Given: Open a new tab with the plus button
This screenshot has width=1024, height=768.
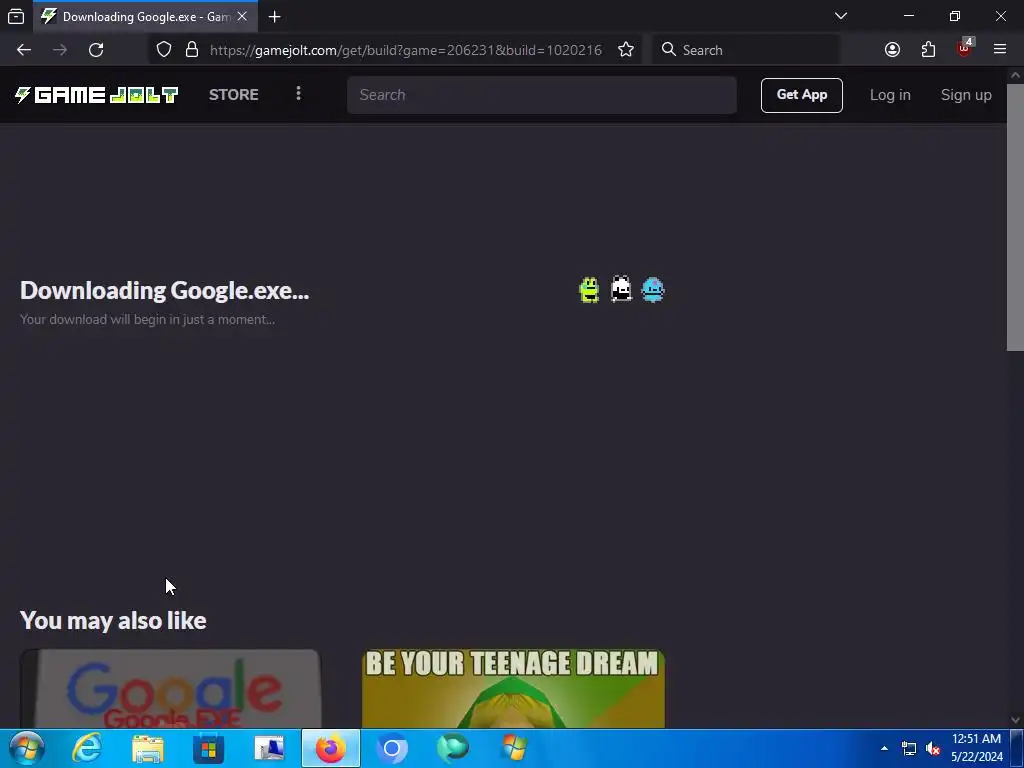Looking at the screenshot, I should click(275, 16).
